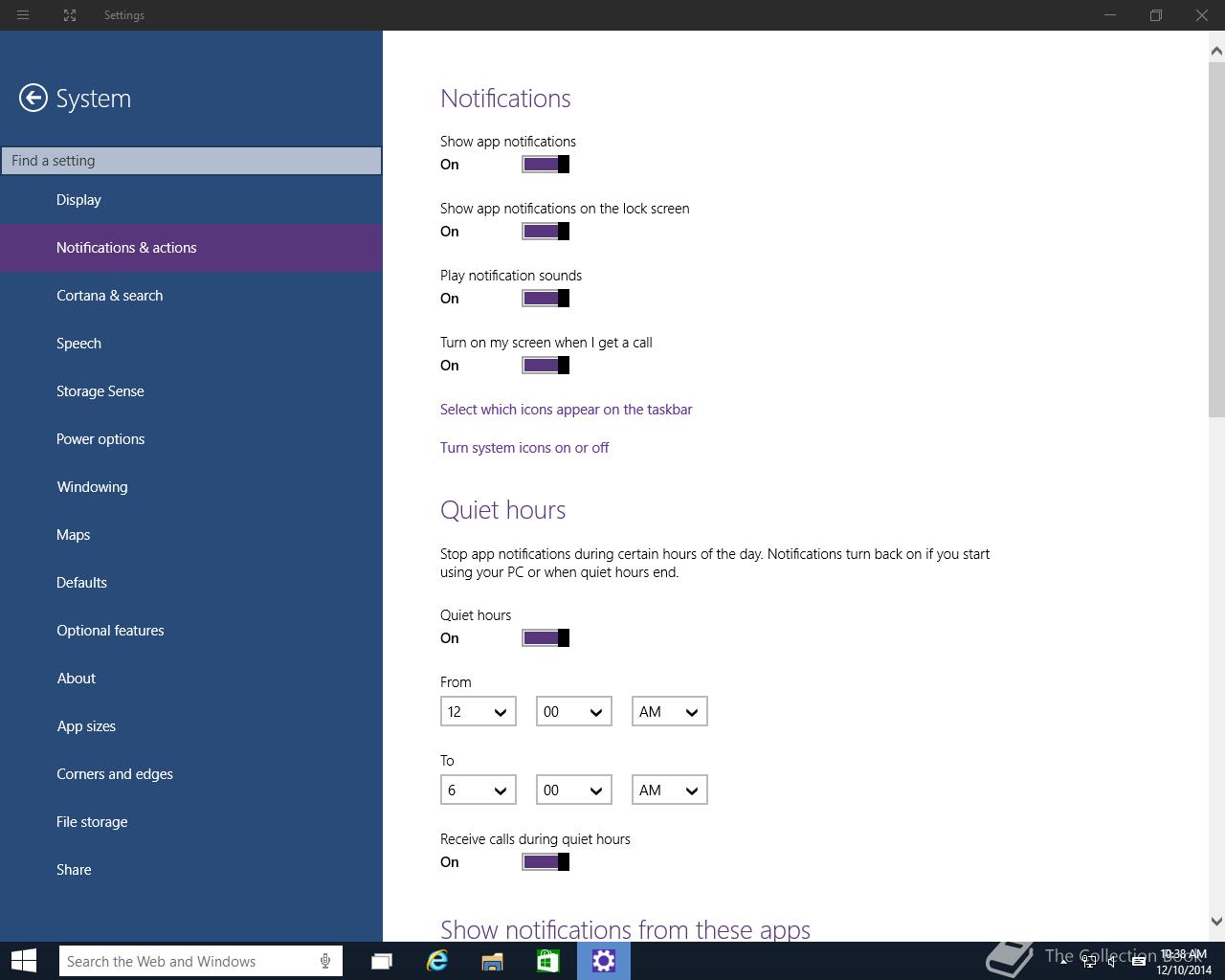Open File Explorer from taskbar
This screenshot has height=980, width=1225.
[x=493, y=961]
